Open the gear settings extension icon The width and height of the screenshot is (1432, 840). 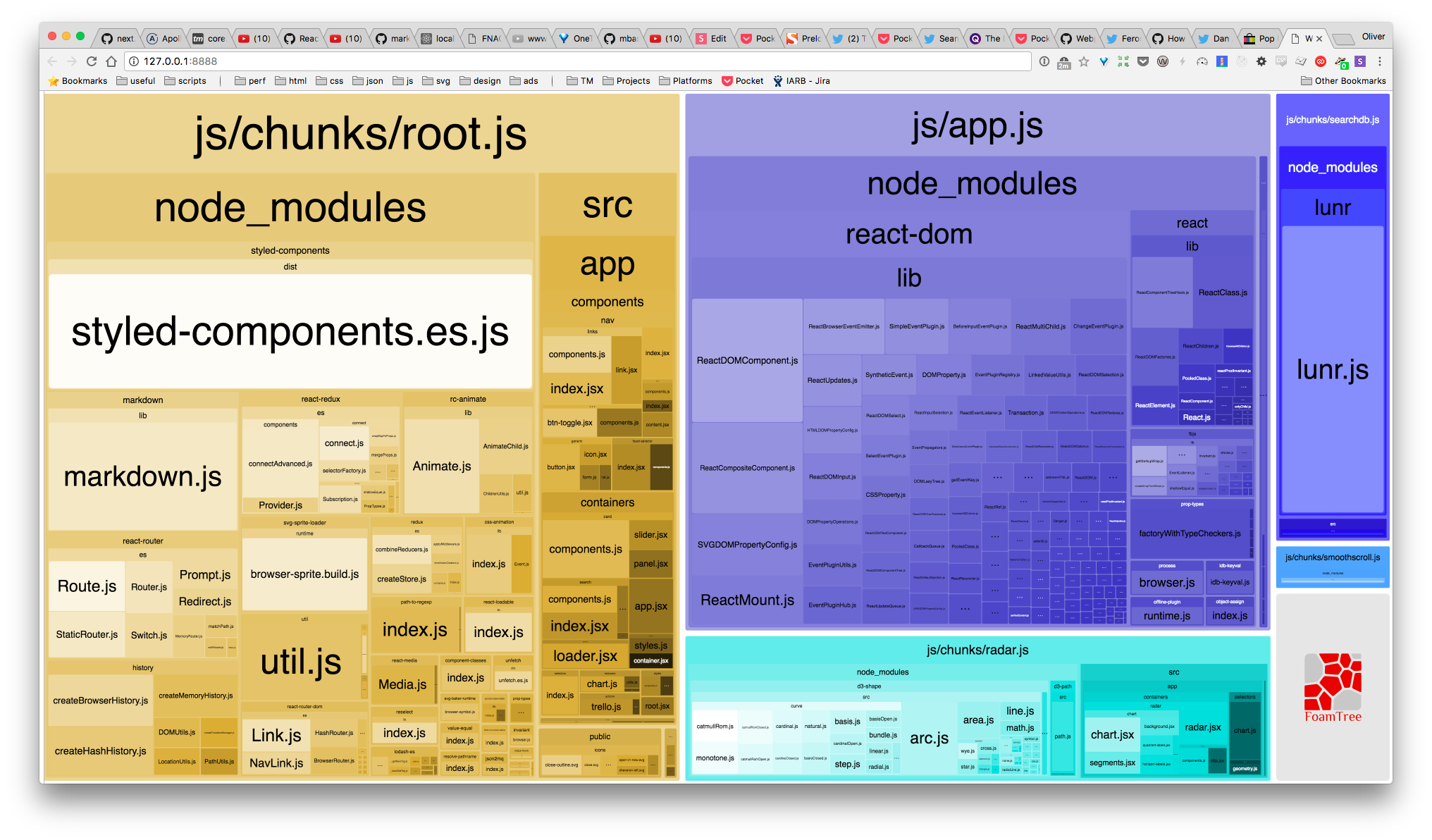(x=1261, y=61)
